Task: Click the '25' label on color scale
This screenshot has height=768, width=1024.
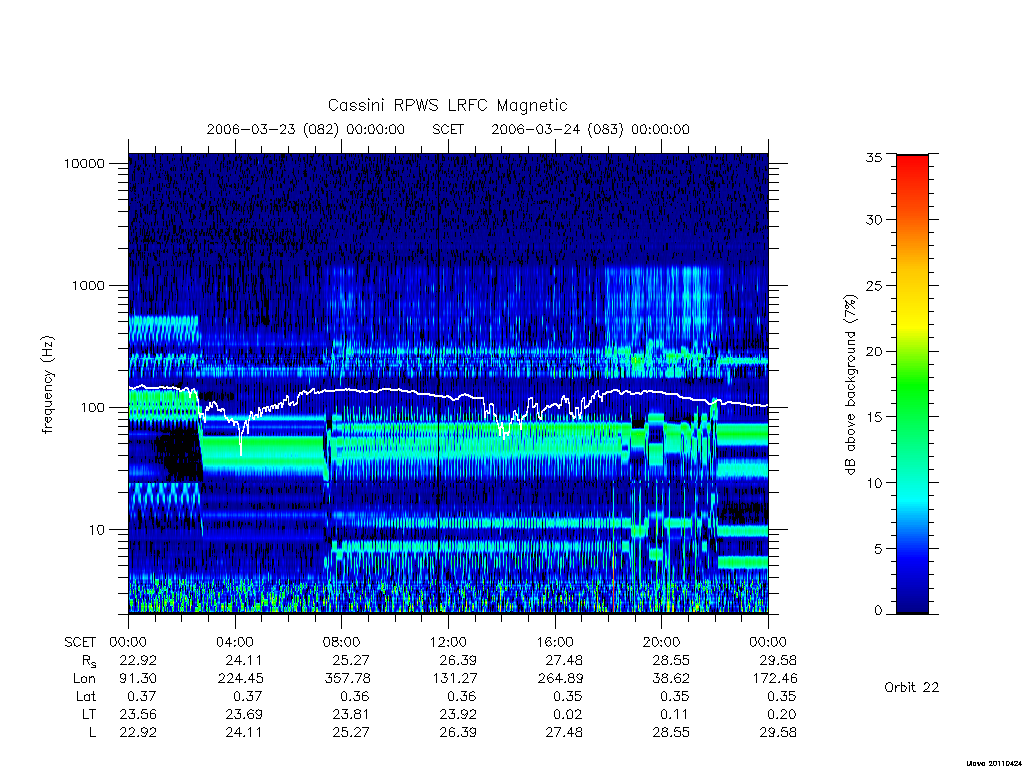Action: point(874,286)
